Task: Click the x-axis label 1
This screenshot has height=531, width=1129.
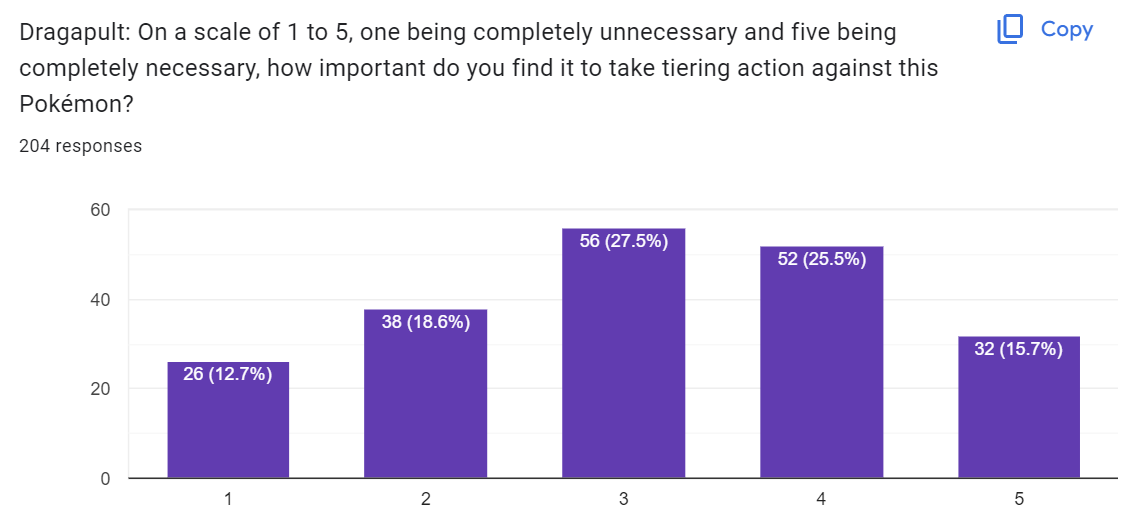Action: tap(228, 499)
